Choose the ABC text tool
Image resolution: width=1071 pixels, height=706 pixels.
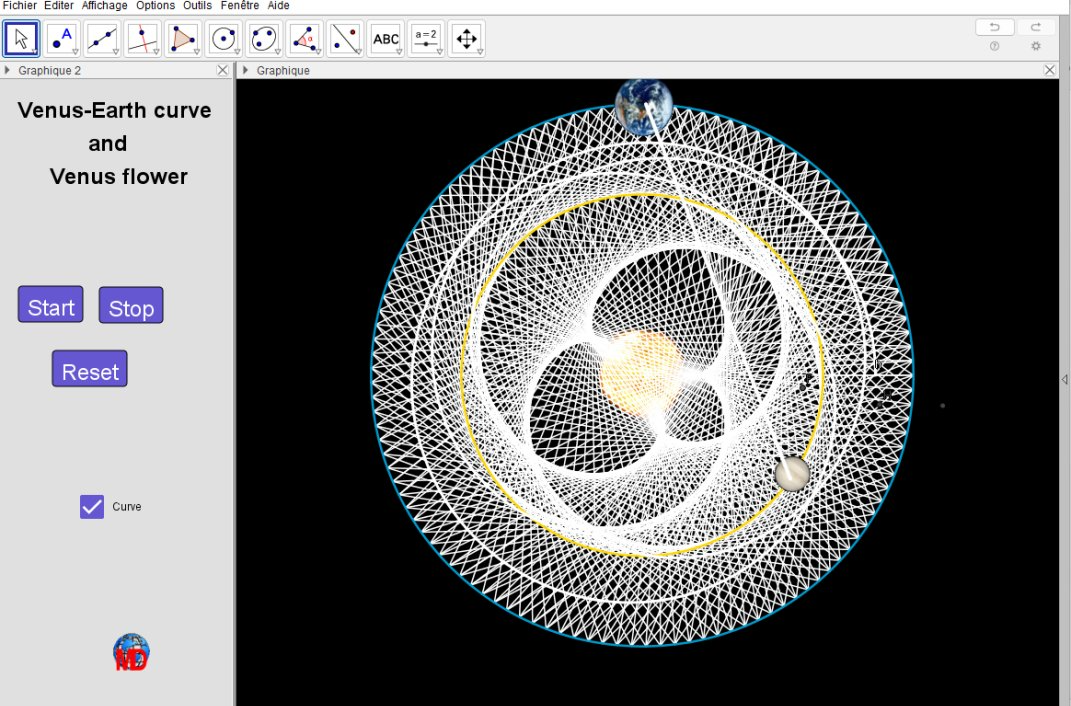point(386,39)
